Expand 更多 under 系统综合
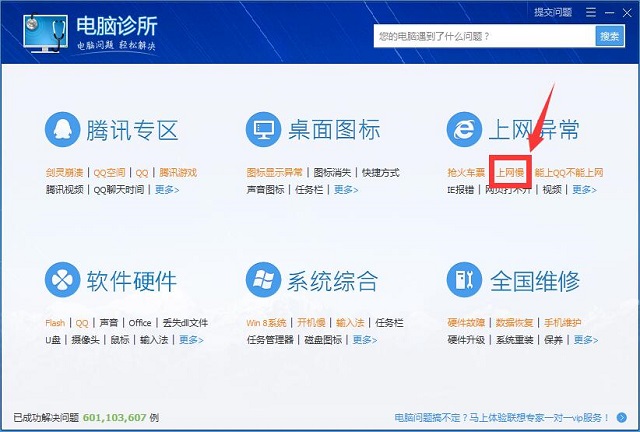640x432 pixels. pyautogui.click(x=365, y=340)
